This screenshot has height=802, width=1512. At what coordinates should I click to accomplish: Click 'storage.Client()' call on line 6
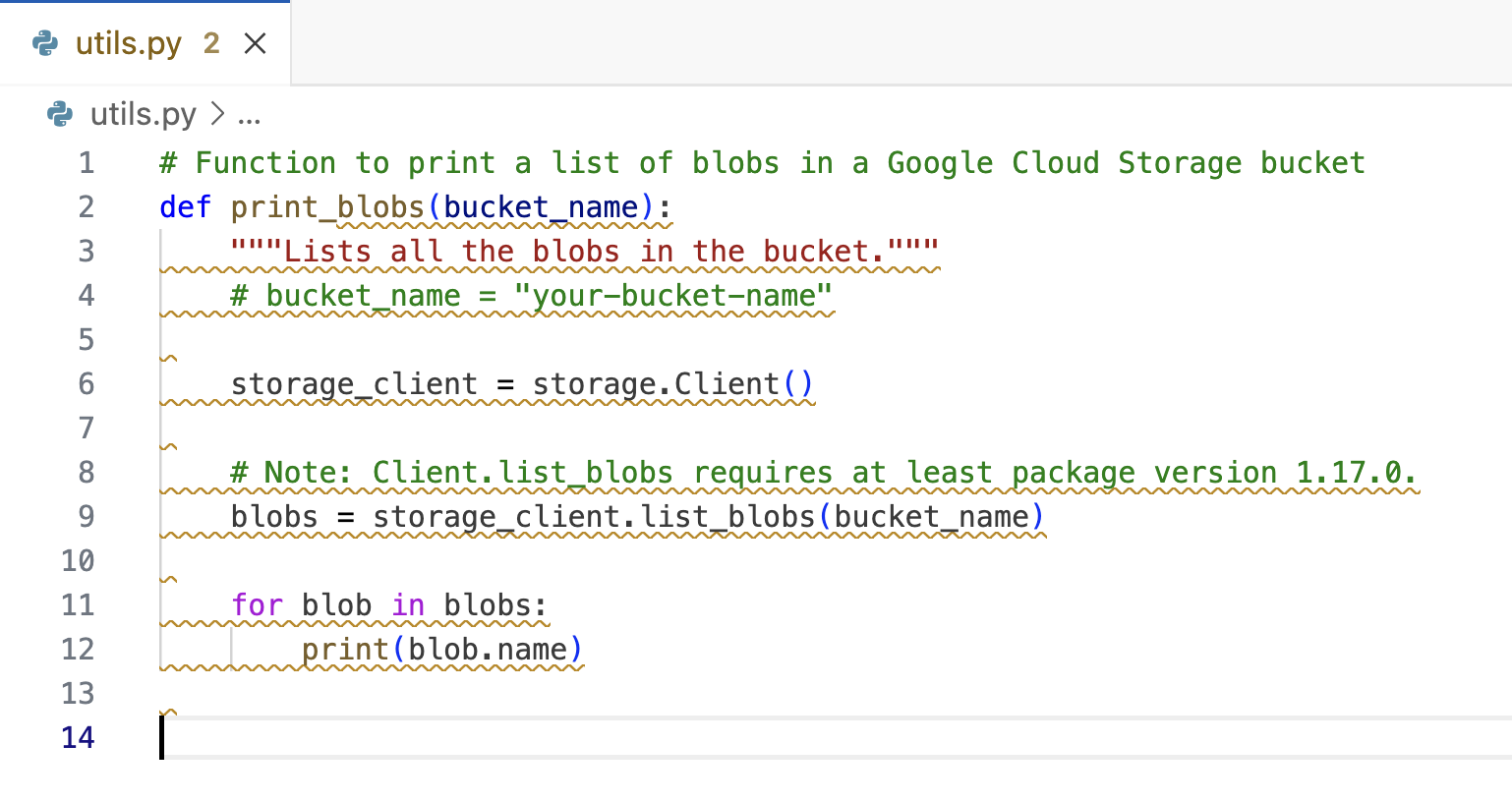coord(672,383)
